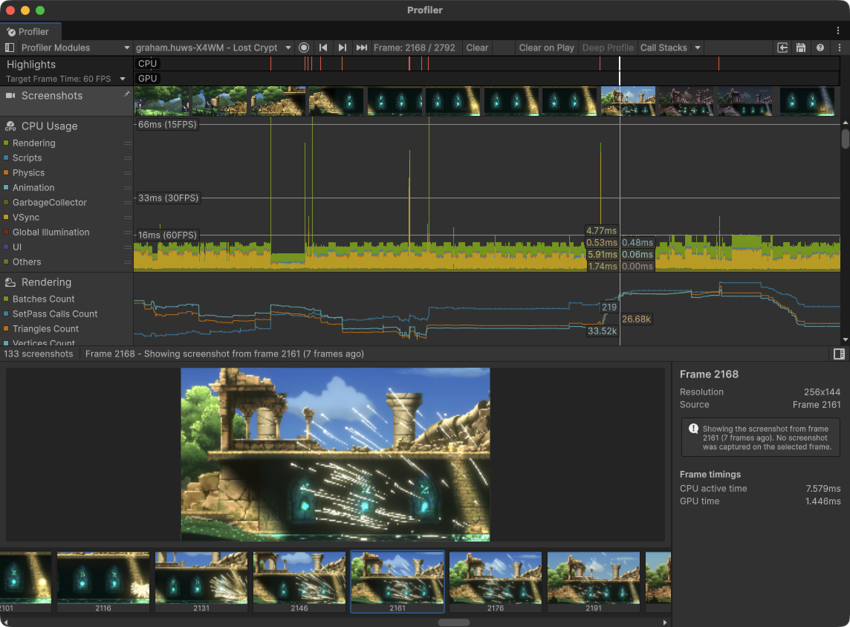Toggle the UI category in CPU Usage
The width and height of the screenshot is (850, 627).
(x=6, y=247)
